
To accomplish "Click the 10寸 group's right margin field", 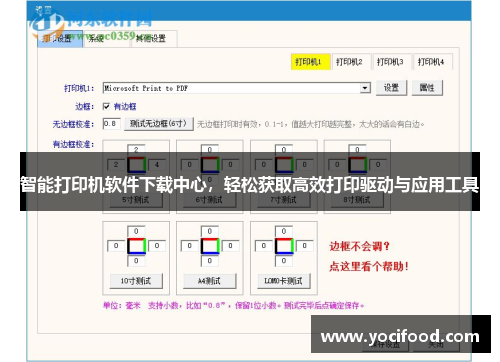I will (x=157, y=246).
